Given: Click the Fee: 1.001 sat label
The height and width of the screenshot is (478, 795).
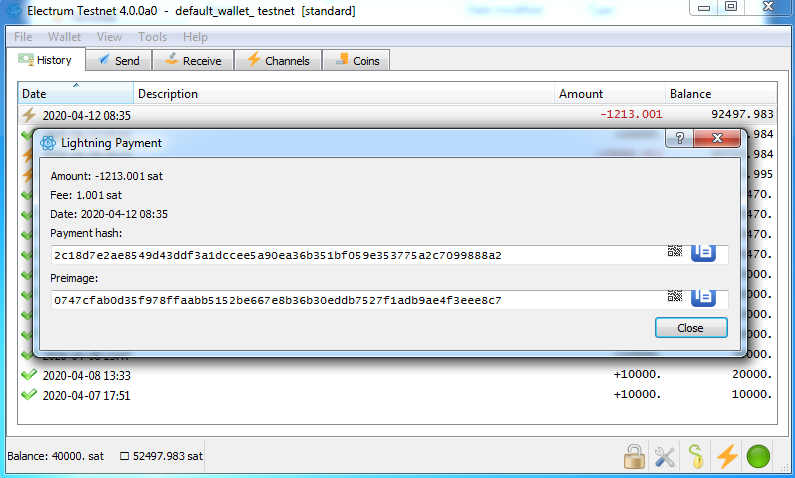Looking at the screenshot, I should tap(86, 195).
